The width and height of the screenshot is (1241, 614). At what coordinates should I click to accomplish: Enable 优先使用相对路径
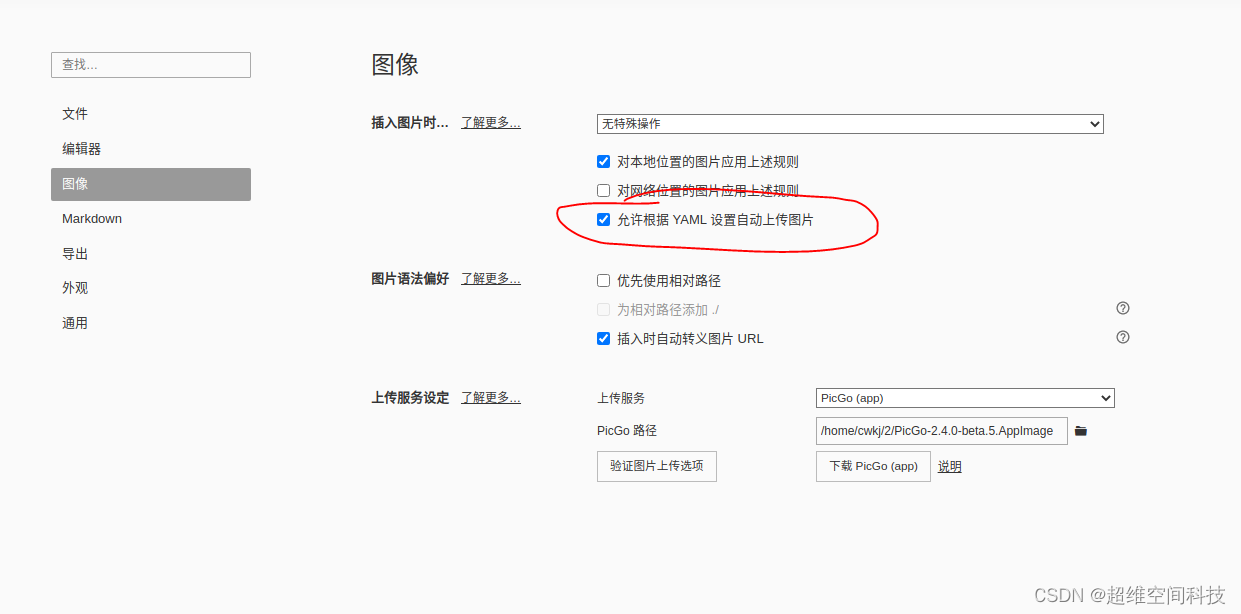pyautogui.click(x=603, y=280)
